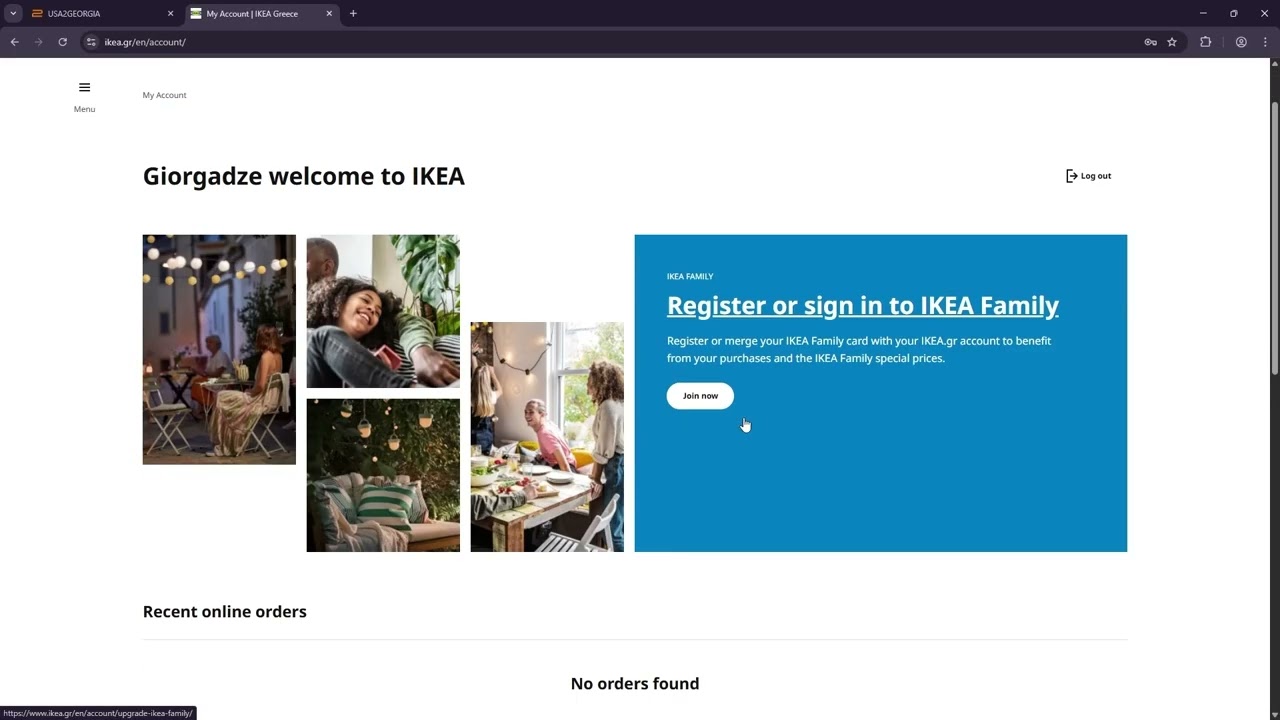Click the Log out button
Image resolution: width=1280 pixels, height=720 pixels.
coord(1088,176)
